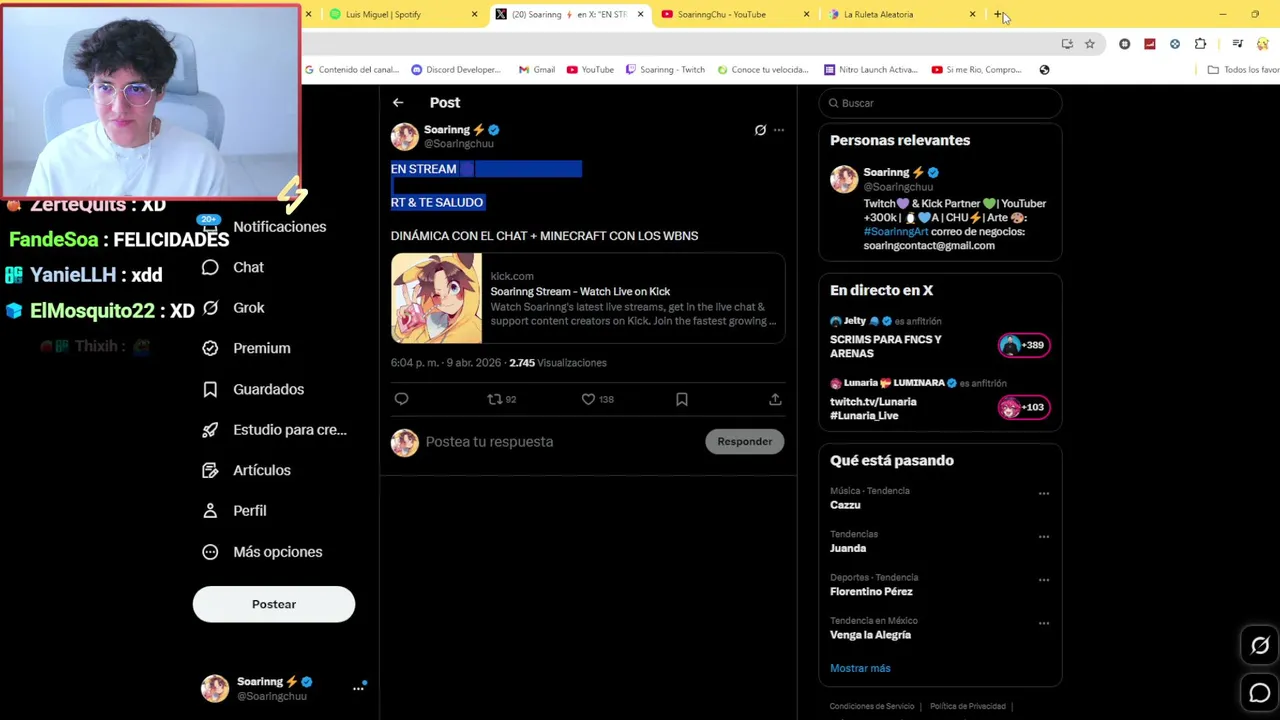Screen dimensions: 1280x720
Task: Open Grok icon on Soarinng's post header
Action: tap(760, 130)
